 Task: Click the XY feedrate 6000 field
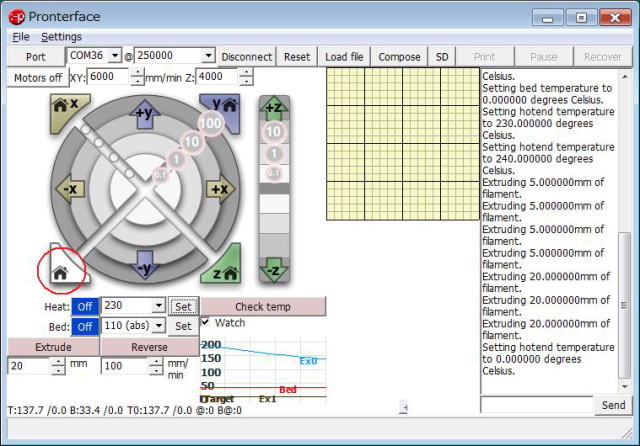(x=109, y=77)
